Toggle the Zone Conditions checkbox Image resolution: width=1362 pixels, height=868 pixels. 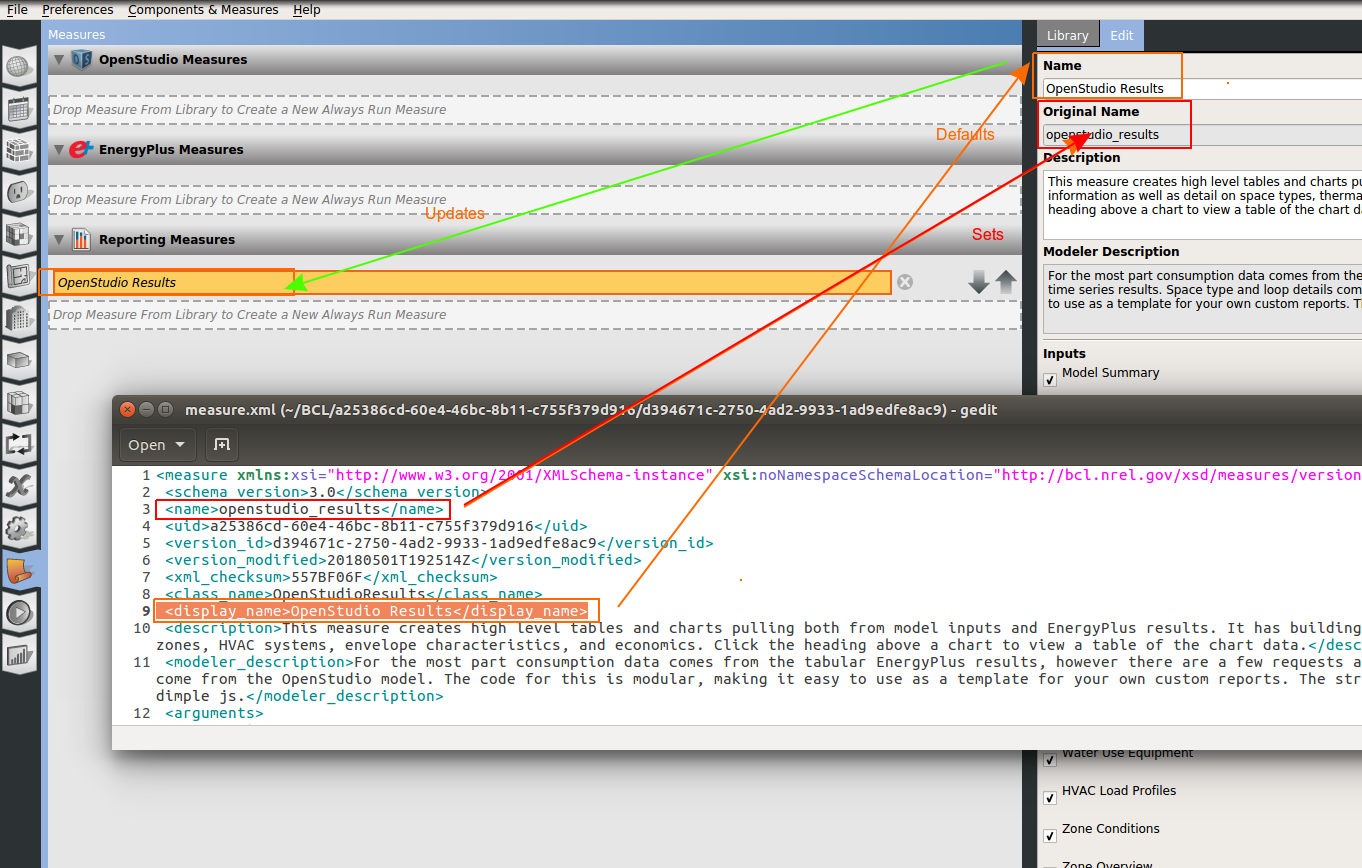pyautogui.click(x=1050, y=836)
